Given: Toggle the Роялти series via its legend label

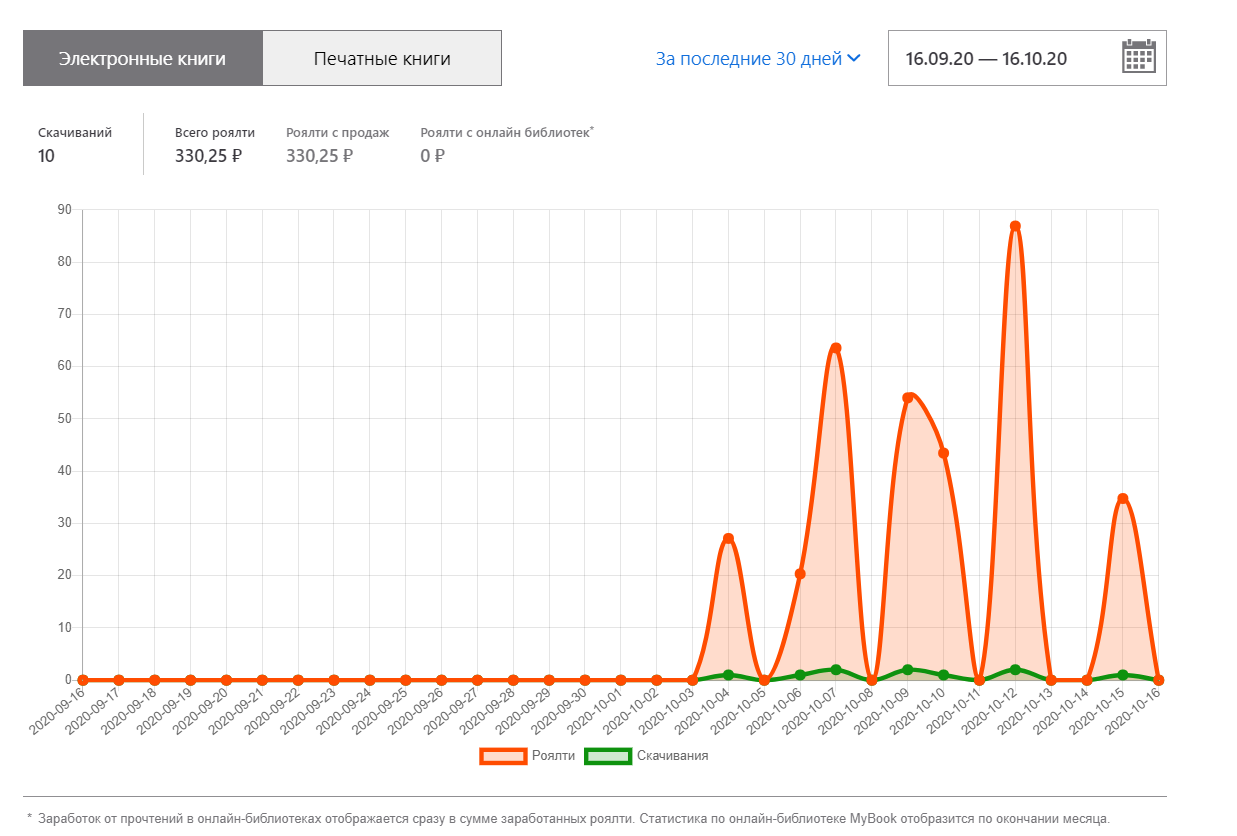Looking at the screenshot, I should pyautogui.click(x=554, y=756).
